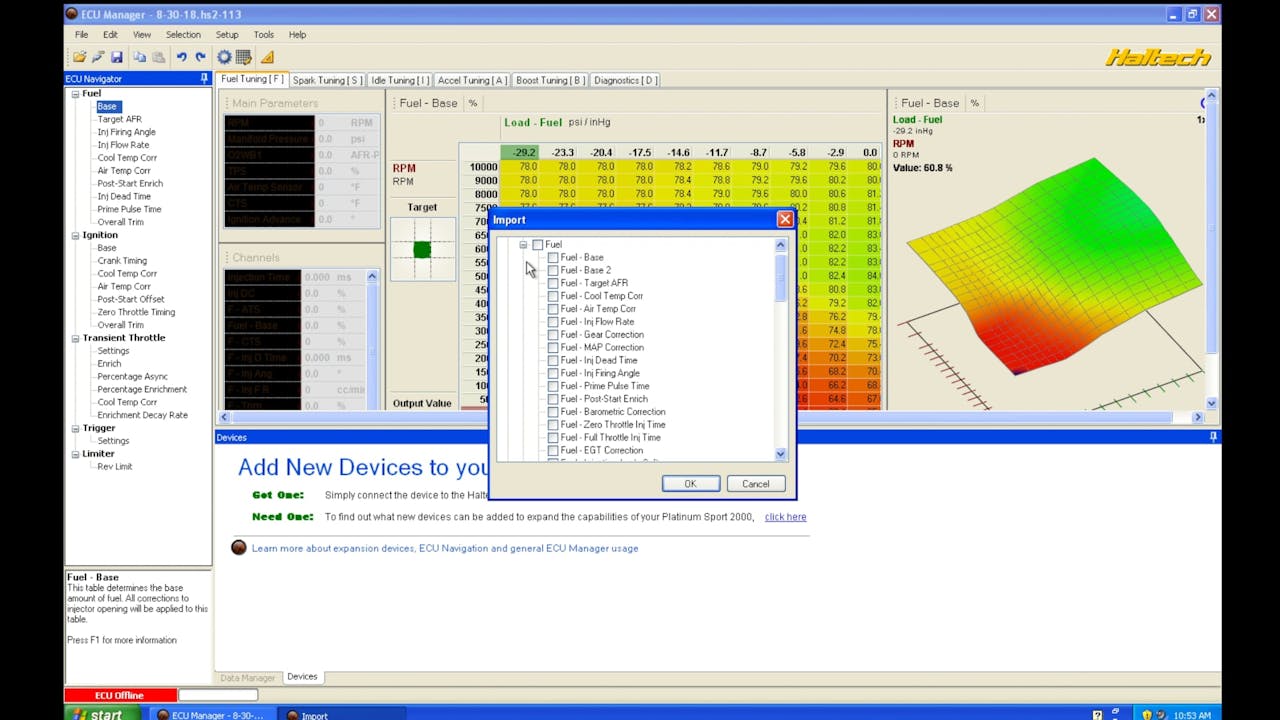Screen dimensions: 1280x720
Task: Click the ECU Navigator pin icon
Action: (204, 79)
